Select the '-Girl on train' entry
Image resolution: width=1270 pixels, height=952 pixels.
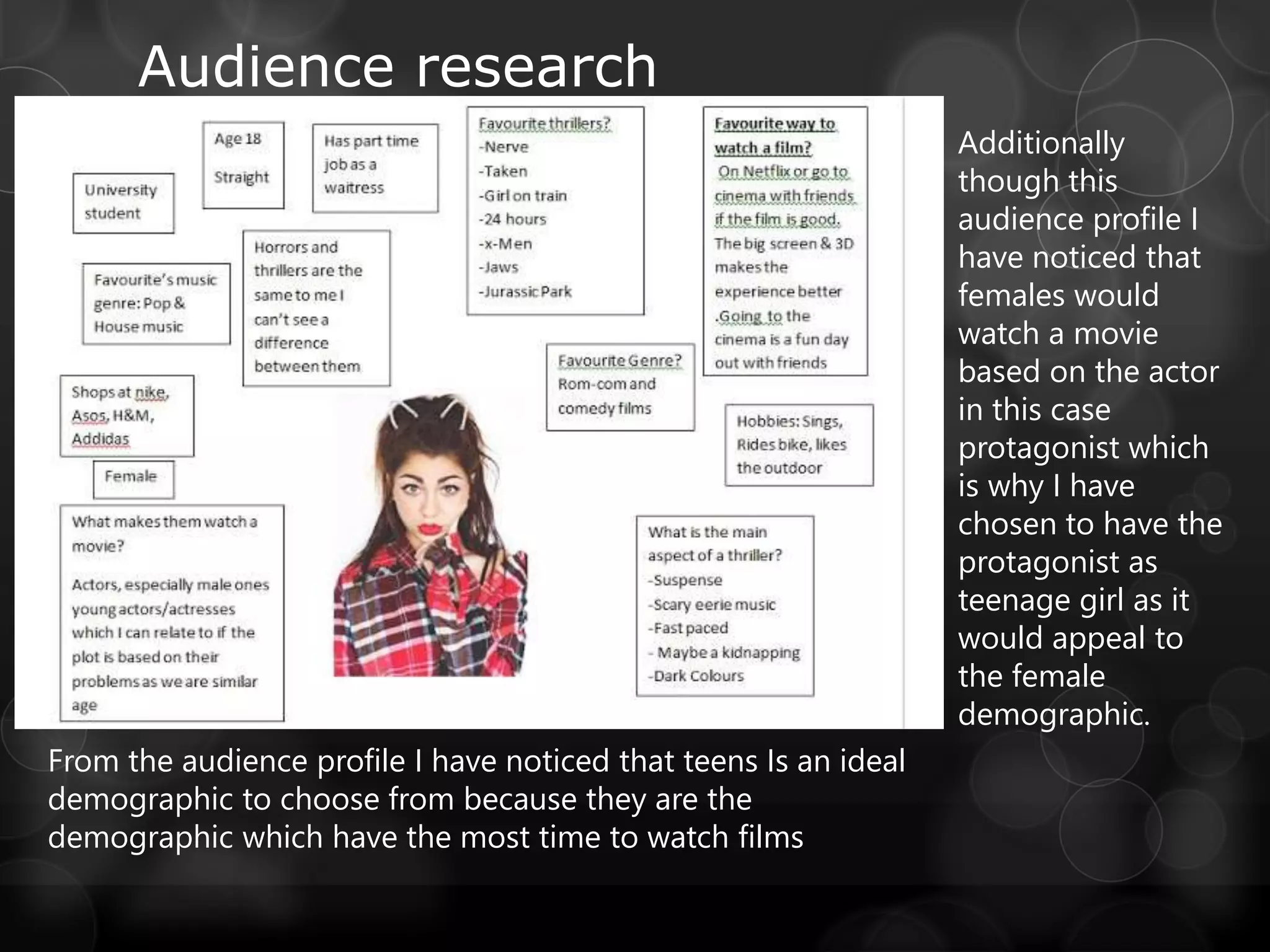point(523,196)
